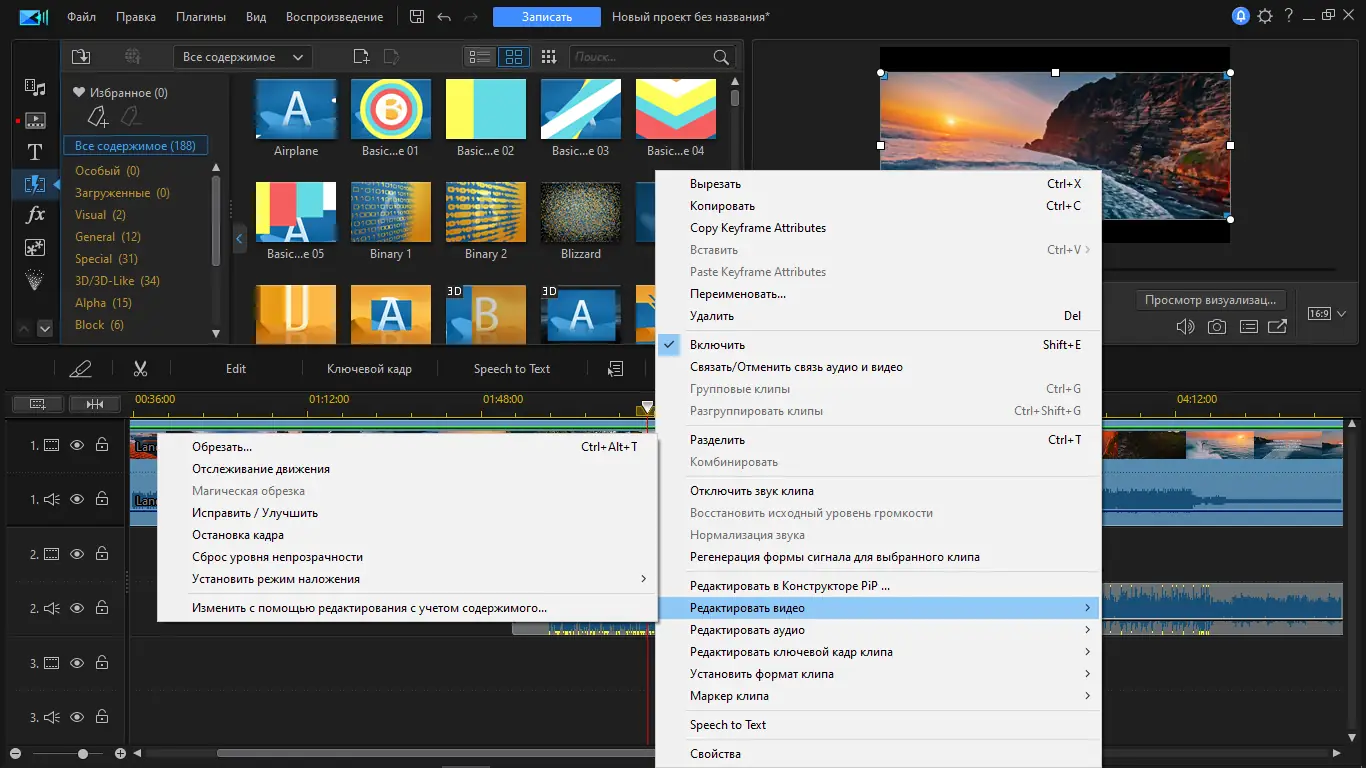Screen dimensions: 1366x768
Task: Mute audio track 1 with its eye
Action: [x=77, y=499]
